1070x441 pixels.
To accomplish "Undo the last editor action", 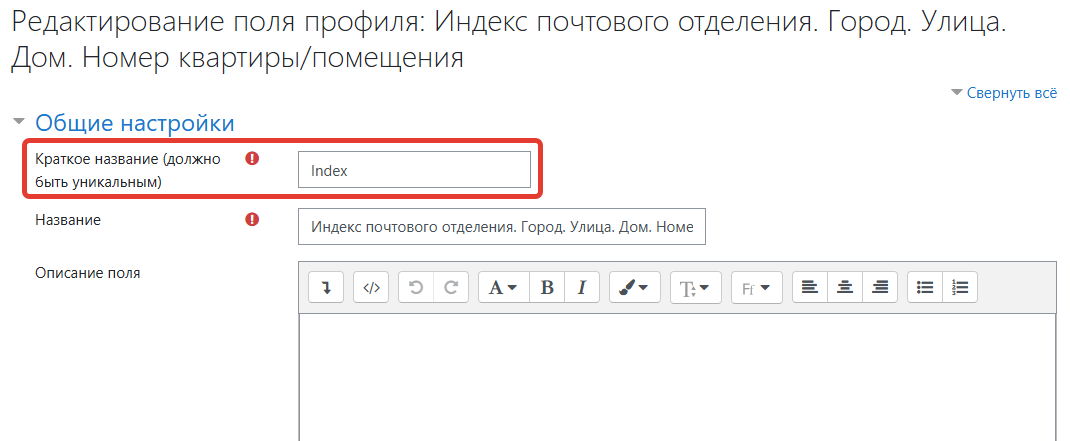I will [x=416, y=287].
